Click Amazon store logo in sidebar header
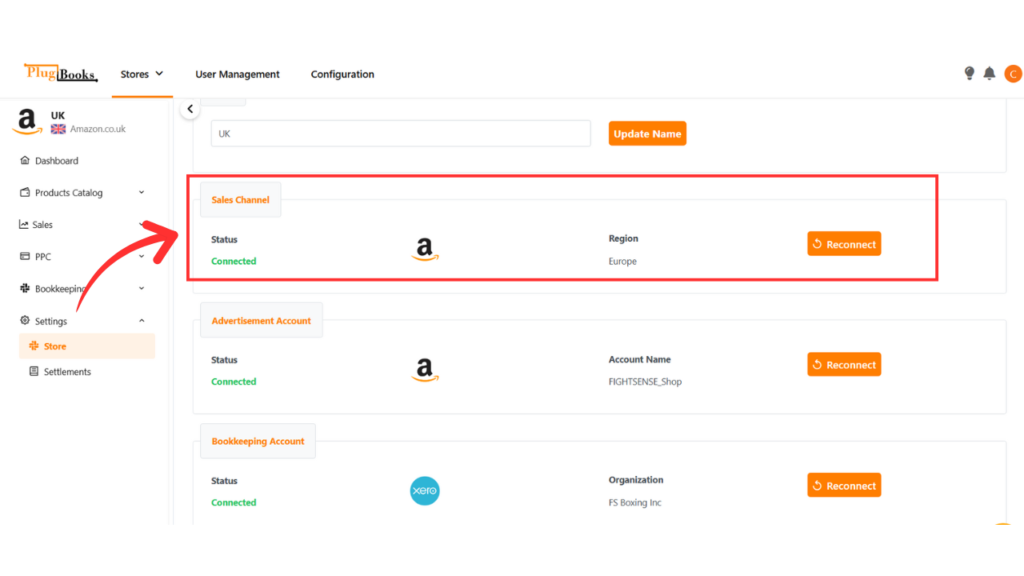 [27, 121]
